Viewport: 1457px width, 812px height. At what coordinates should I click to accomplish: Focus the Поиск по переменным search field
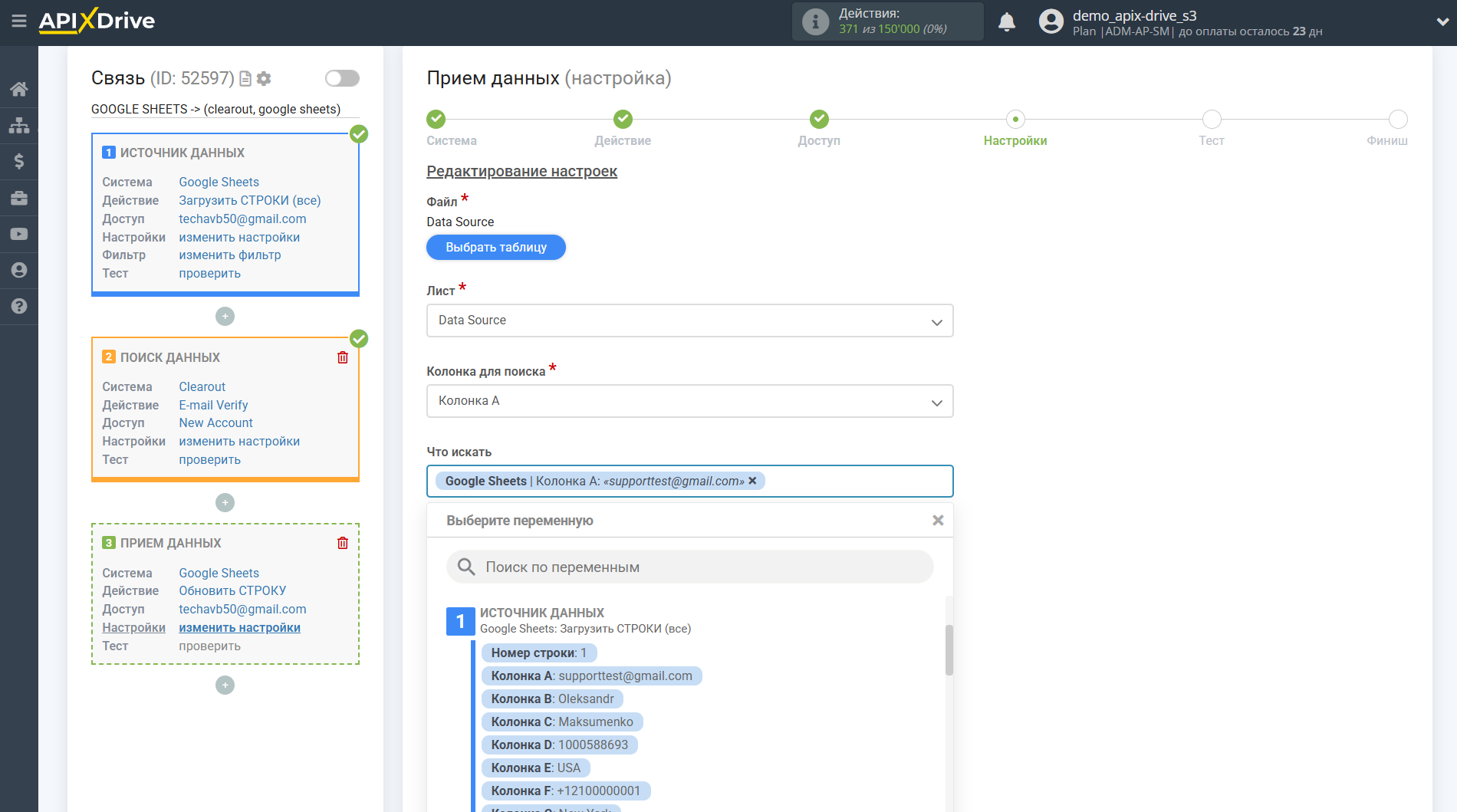[x=690, y=567]
